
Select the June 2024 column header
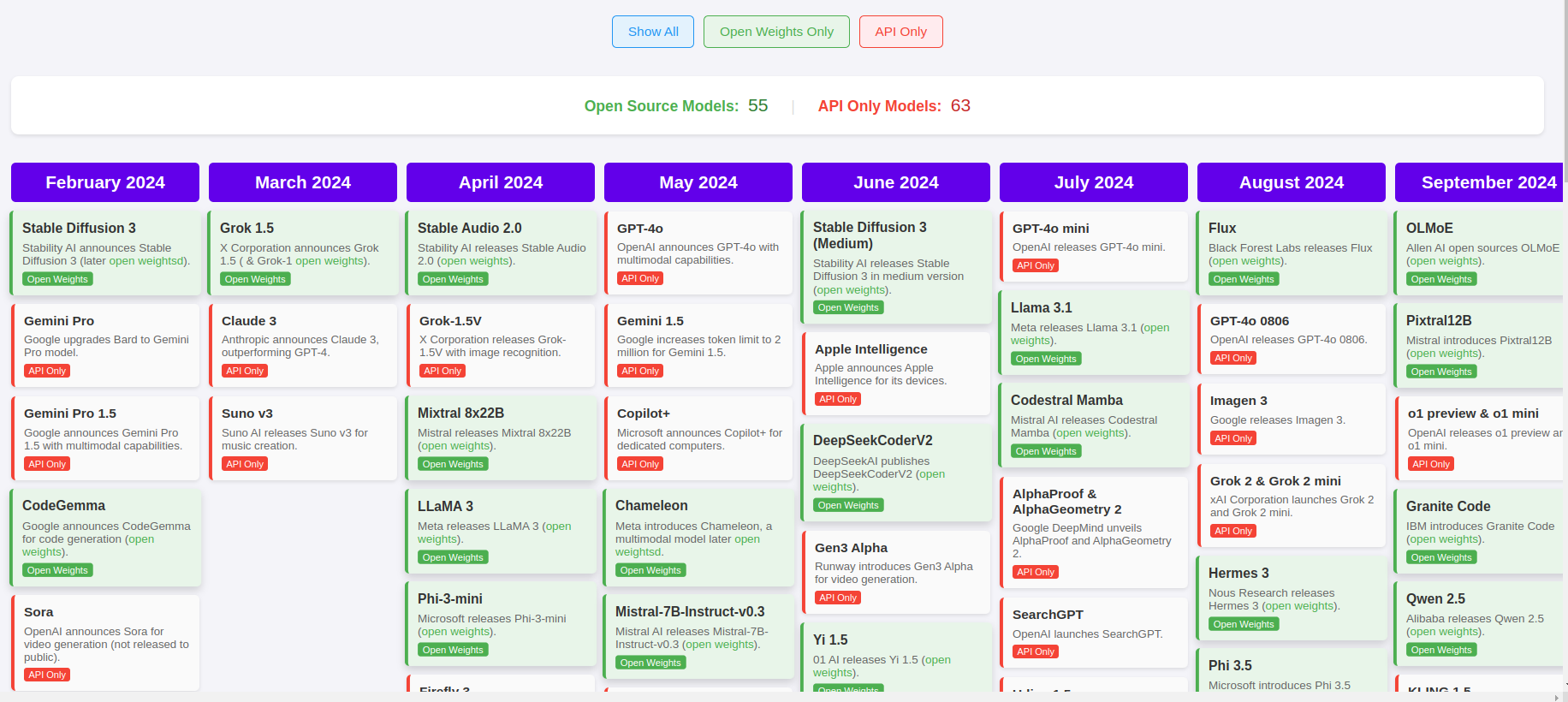tap(896, 182)
